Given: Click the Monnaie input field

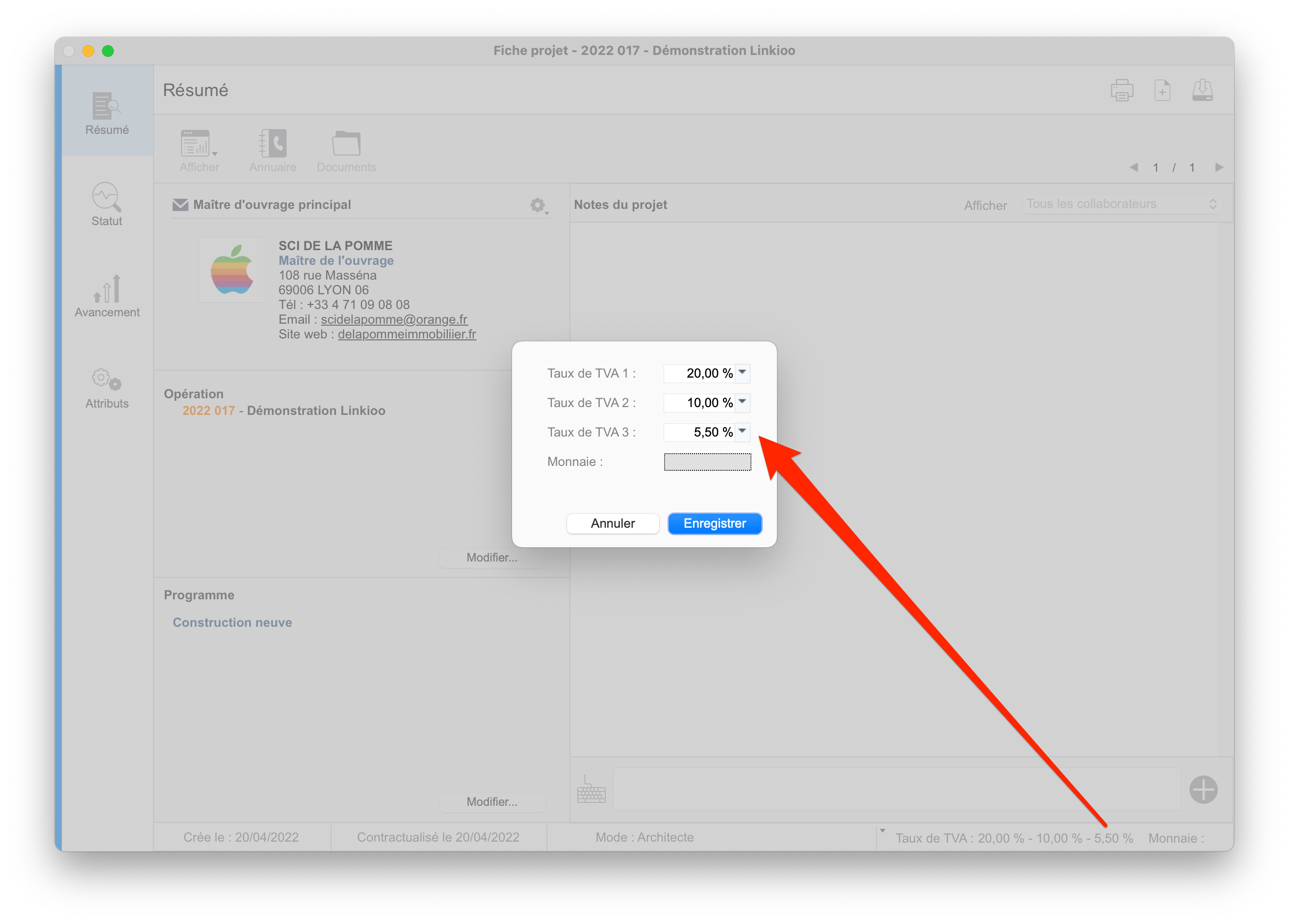Looking at the screenshot, I should [707, 462].
